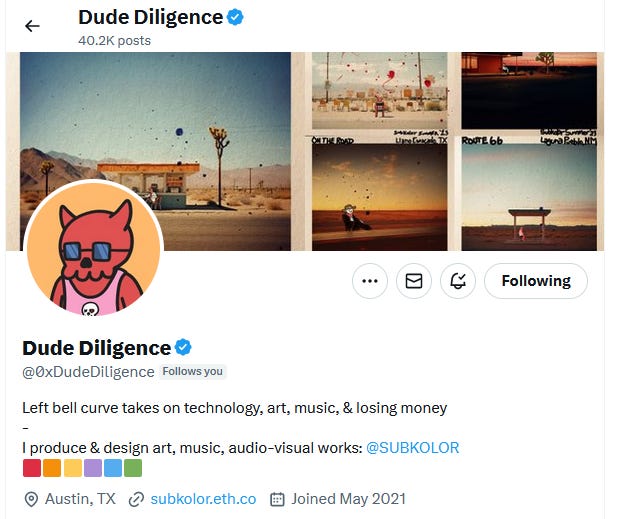Click the Following button to unfollow

536,281
